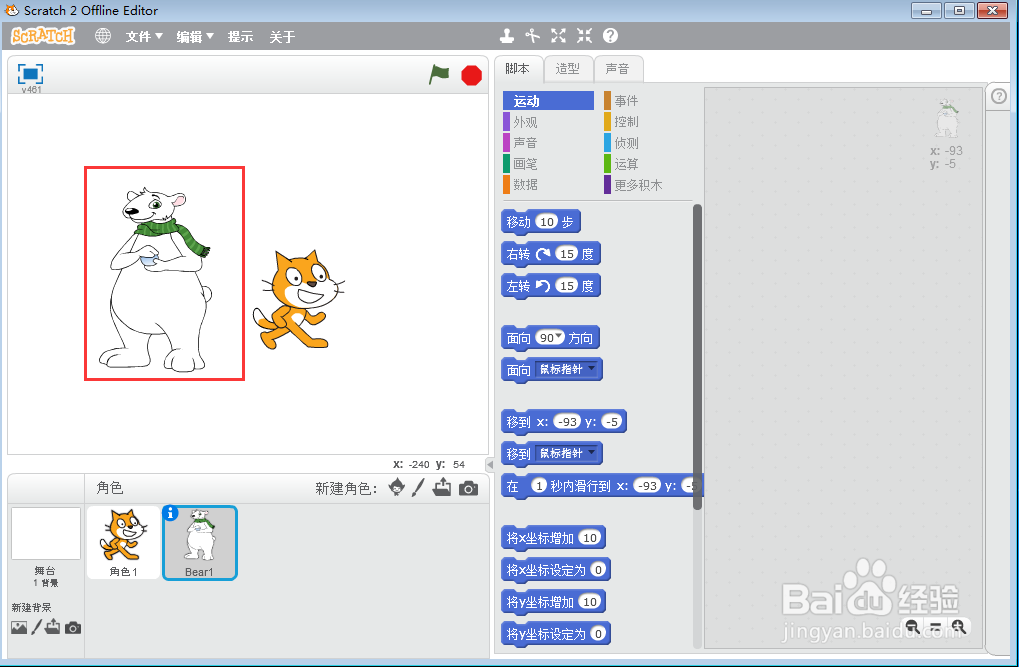Click value in 将y坐标增加 block
This screenshot has height=667, width=1019.
(x=590, y=601)
